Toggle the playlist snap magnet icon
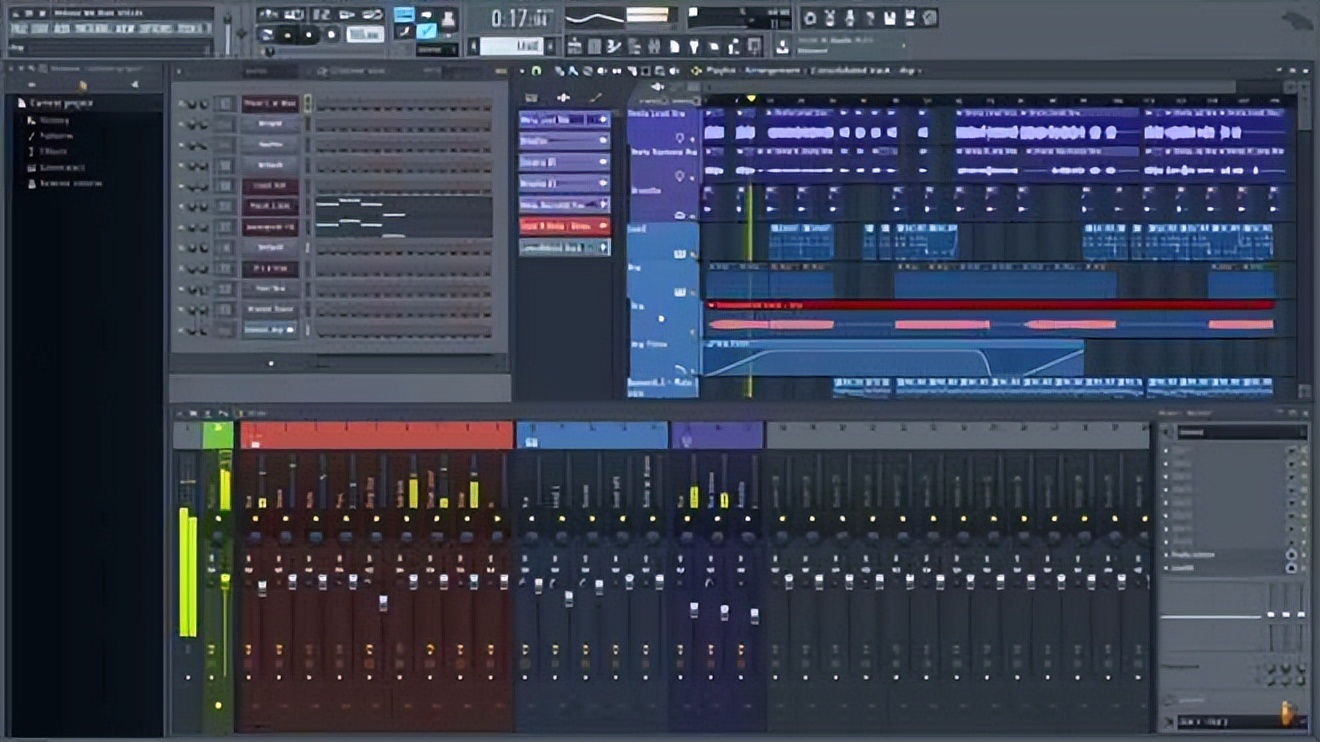 (536, 71)
